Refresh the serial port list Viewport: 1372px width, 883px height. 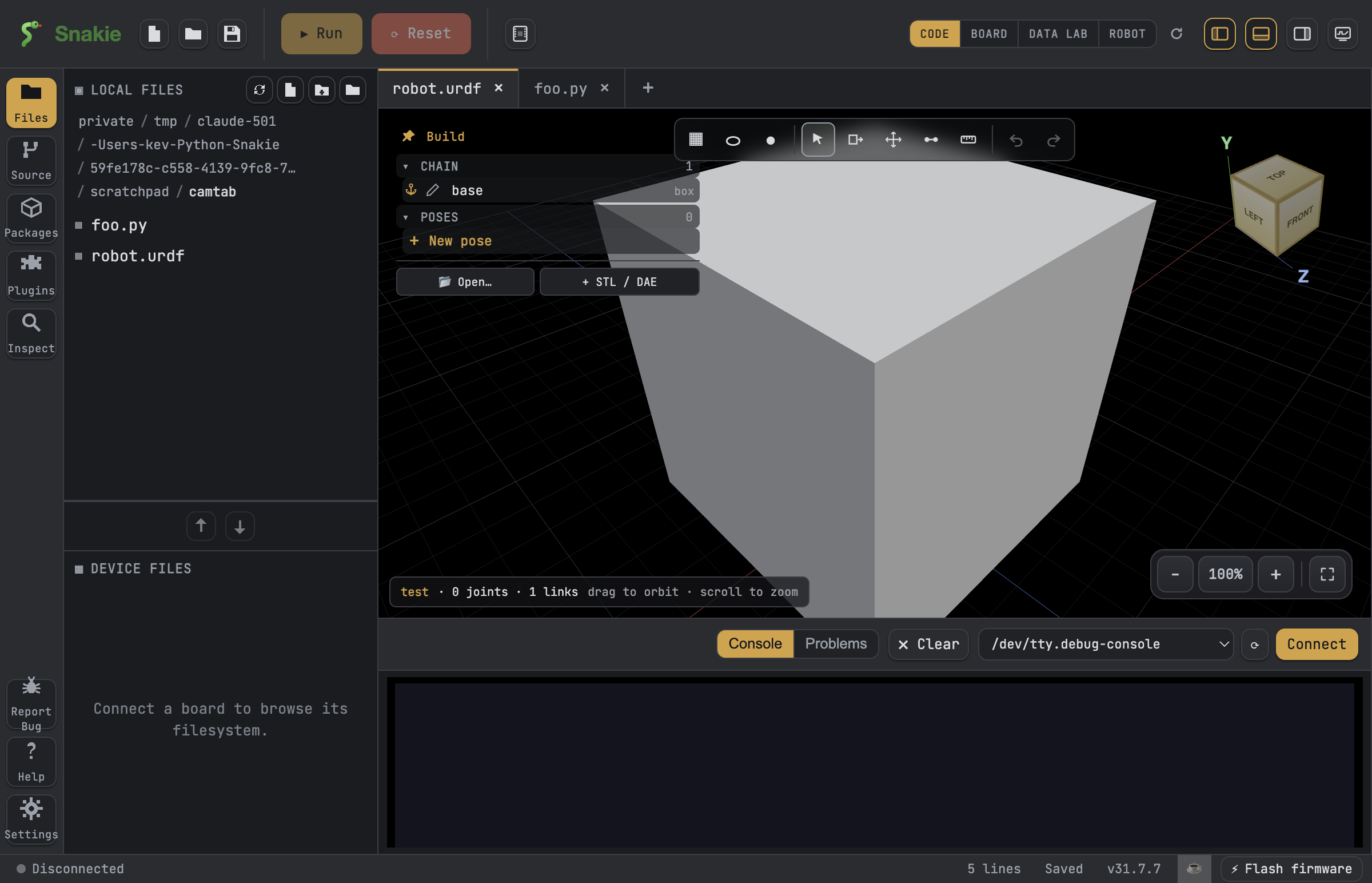pyautogui.click(x=1254, y=645)
